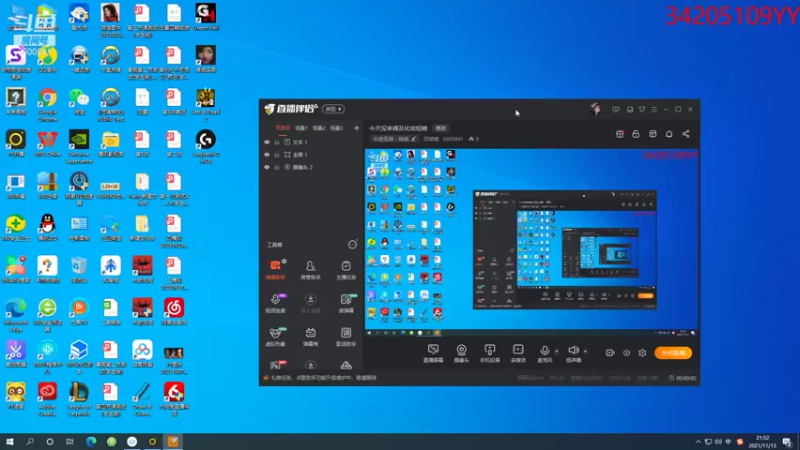The width and height of the screenshot is (800, 450).
Task: Open the 歌词助手 lyrics helper tool
Action: click(346, 336)
